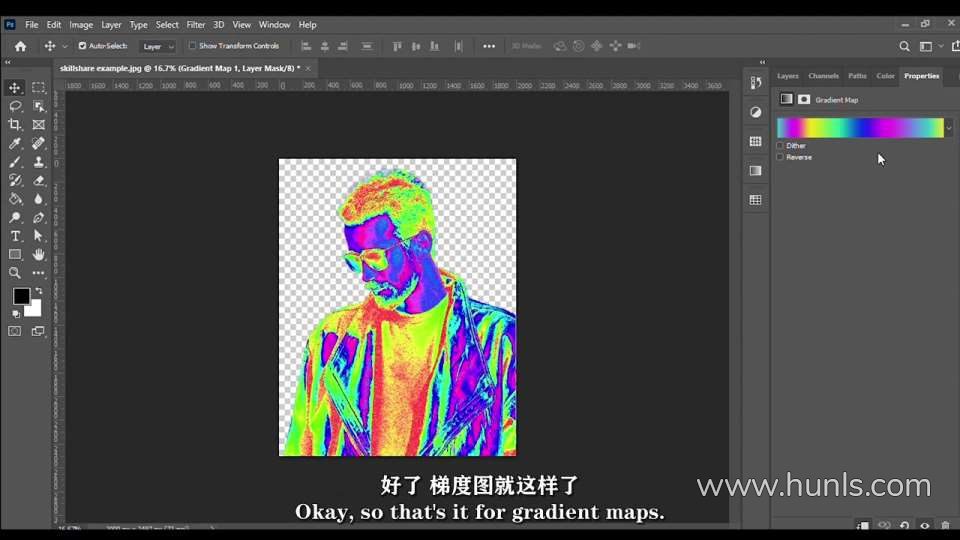Enable the Reverse checkbox
The height and width of the screenshot is (540, 960).
tap(780, 157)
